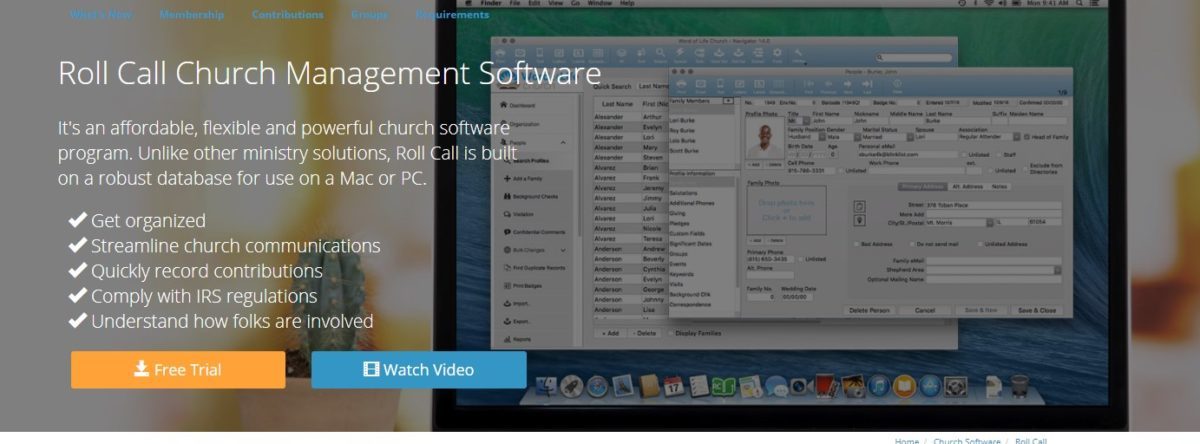Select Significant Dates in the profile list
The image size is (1200, 444).
tap(690, 243)
